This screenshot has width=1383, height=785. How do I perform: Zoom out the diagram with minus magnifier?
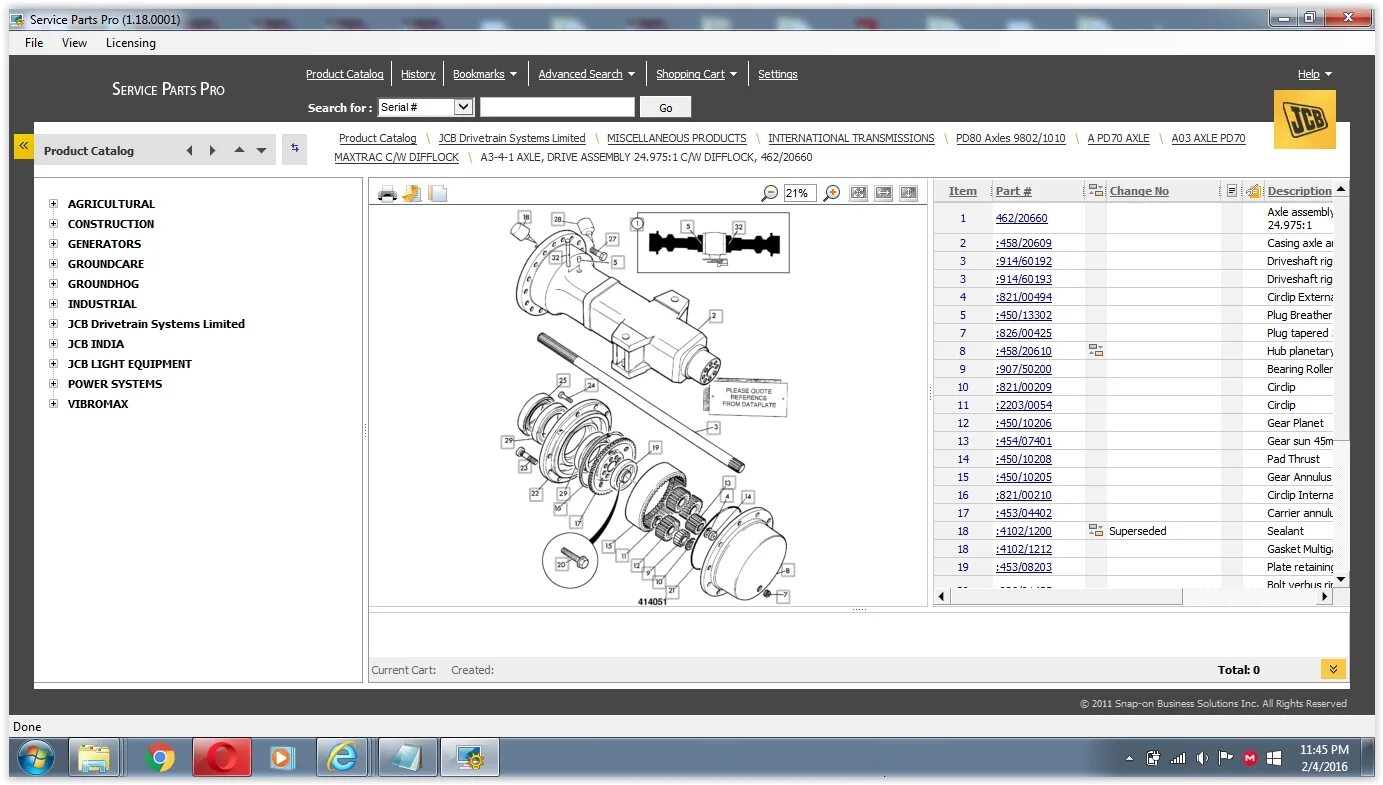point(769,193)
